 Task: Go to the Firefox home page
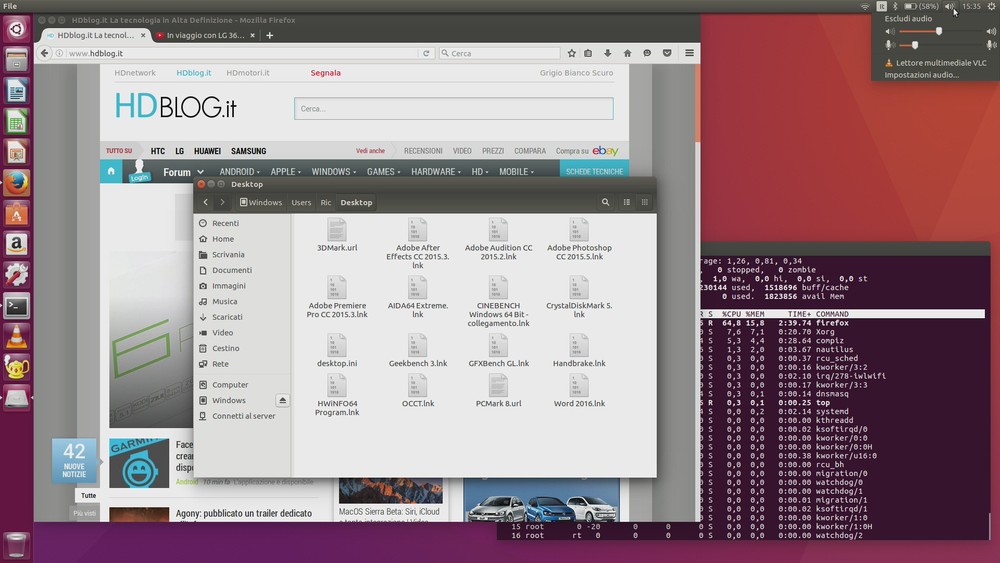pos(628,53)
